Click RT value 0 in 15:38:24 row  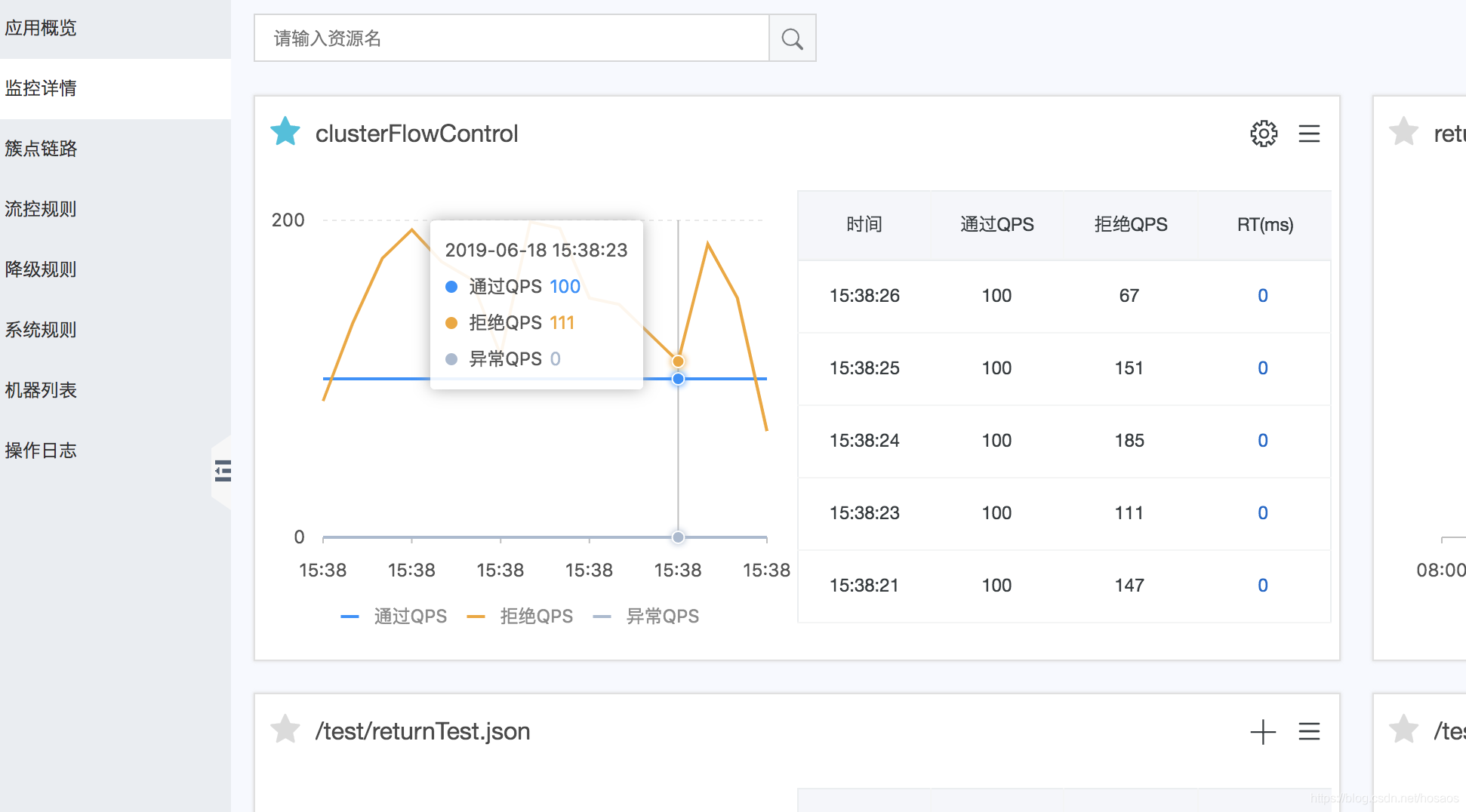[1263, 441]
